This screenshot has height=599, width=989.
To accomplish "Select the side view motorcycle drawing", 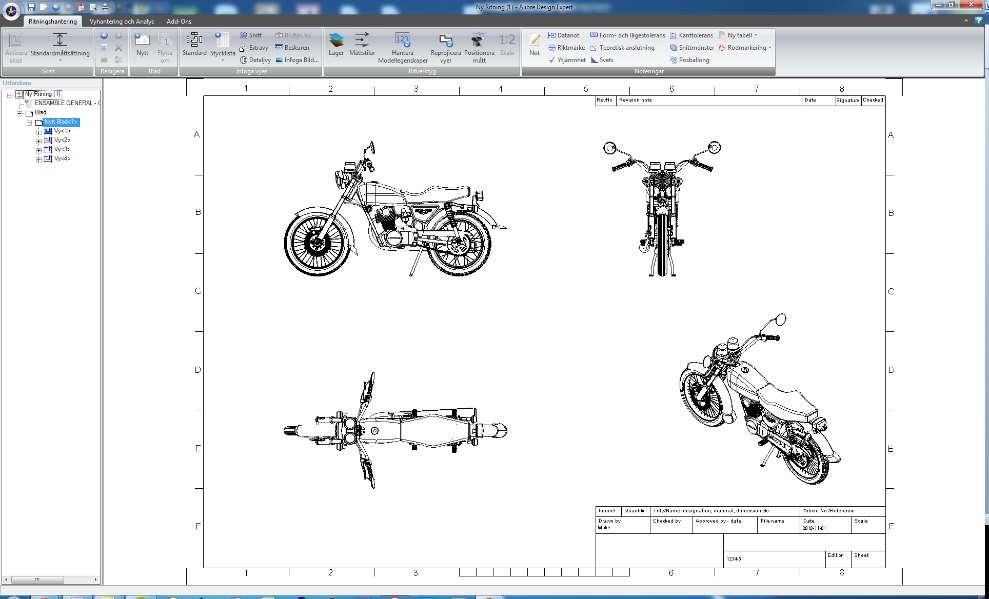I will coord(394,209).
